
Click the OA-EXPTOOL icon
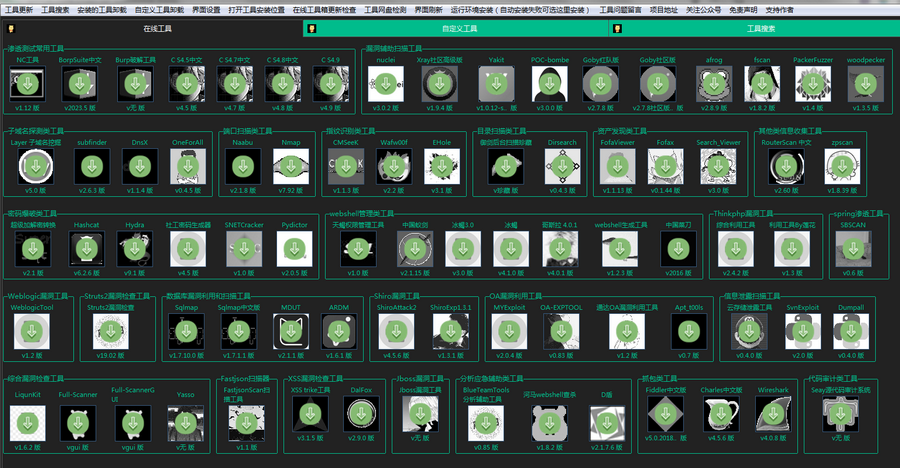pos(561,331)
